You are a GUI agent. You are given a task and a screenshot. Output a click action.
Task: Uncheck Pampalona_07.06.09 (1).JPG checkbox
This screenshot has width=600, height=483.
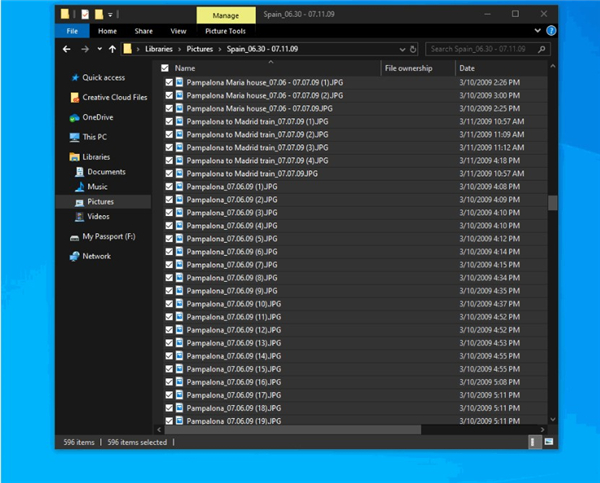pyautogui.click(x=169, y=186)
